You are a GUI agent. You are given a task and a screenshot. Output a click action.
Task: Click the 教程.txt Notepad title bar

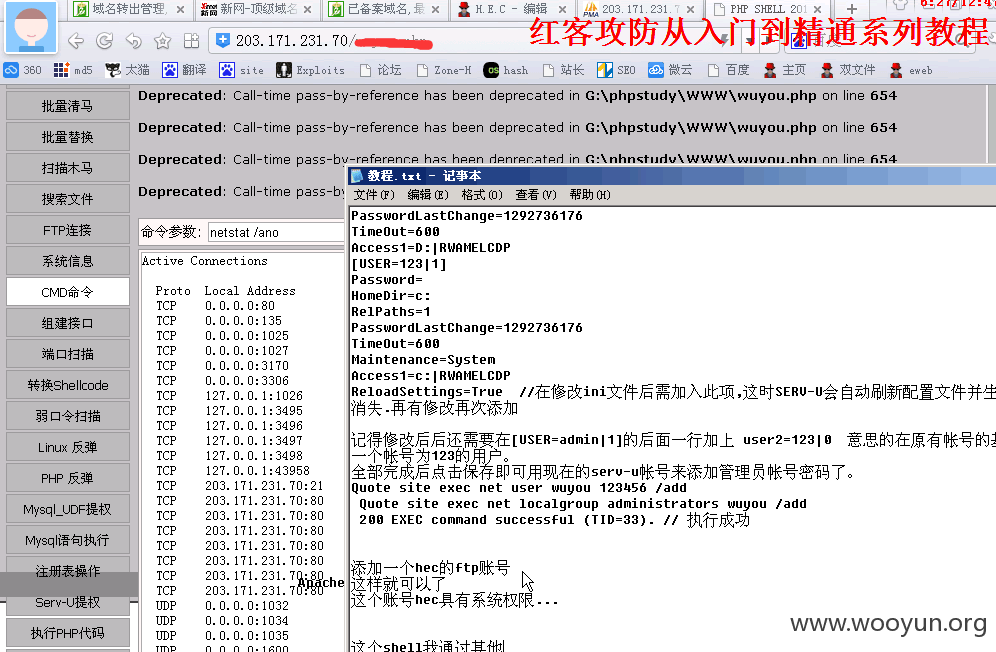[x=673, y=176]
